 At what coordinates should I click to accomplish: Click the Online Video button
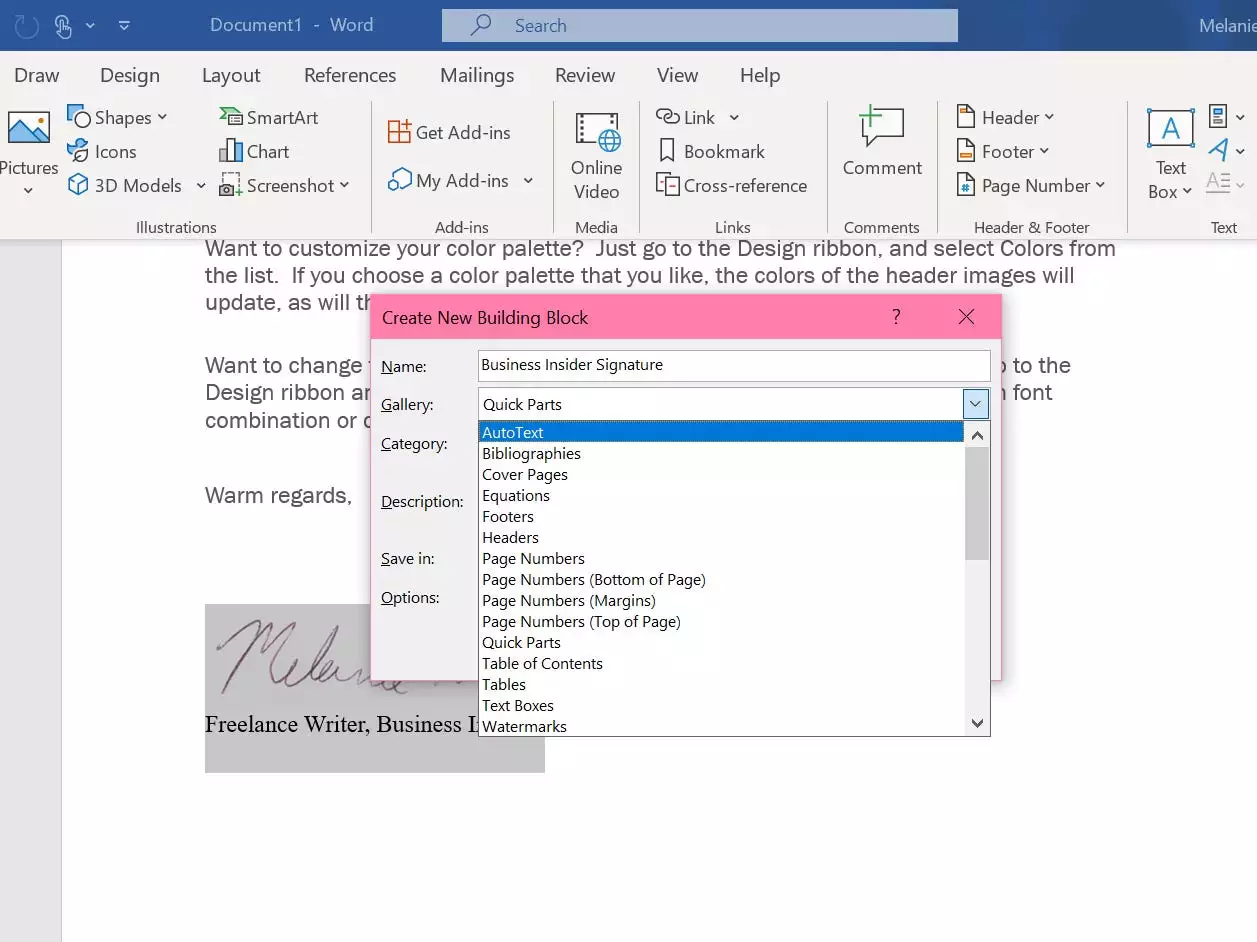click(596, 155)
